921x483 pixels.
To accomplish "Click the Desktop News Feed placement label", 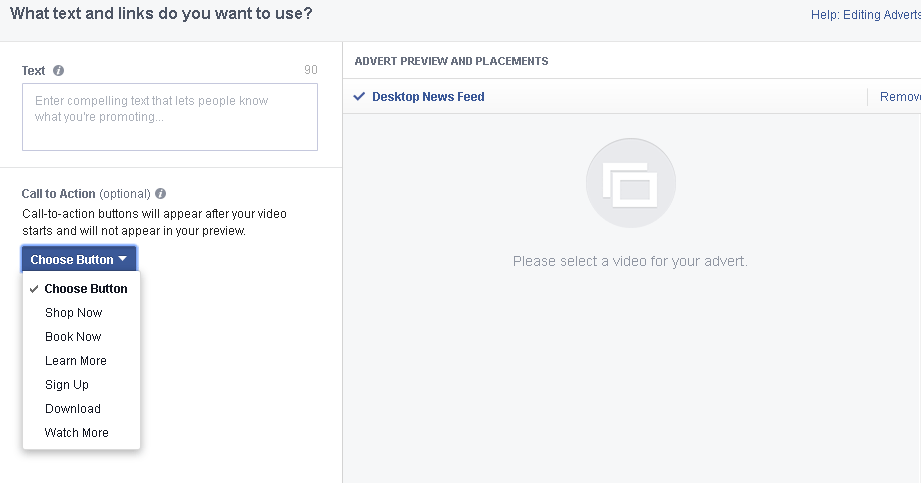I will [428, 97].
